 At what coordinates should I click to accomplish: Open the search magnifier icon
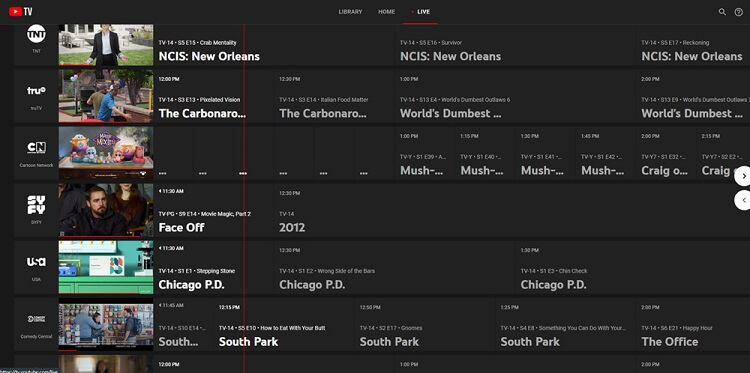pos(722,12)
